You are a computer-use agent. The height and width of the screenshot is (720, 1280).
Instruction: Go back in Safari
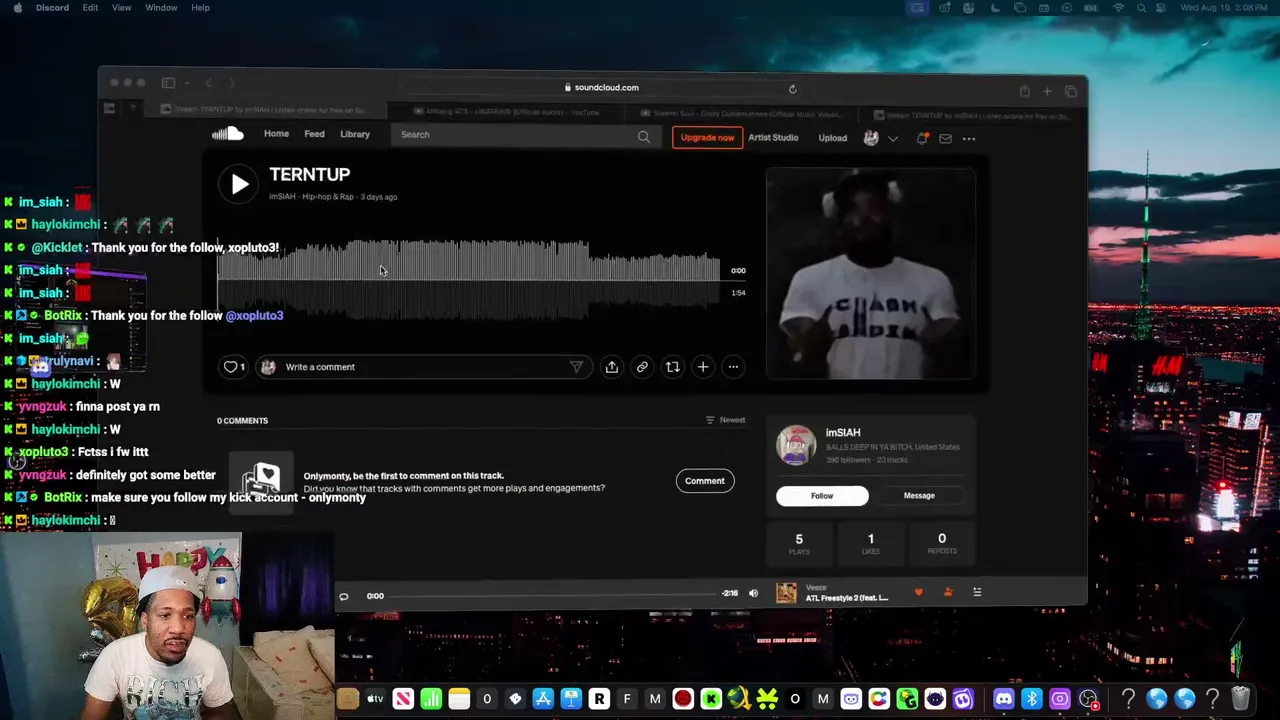pyautogui.click(x=208, y=84)
